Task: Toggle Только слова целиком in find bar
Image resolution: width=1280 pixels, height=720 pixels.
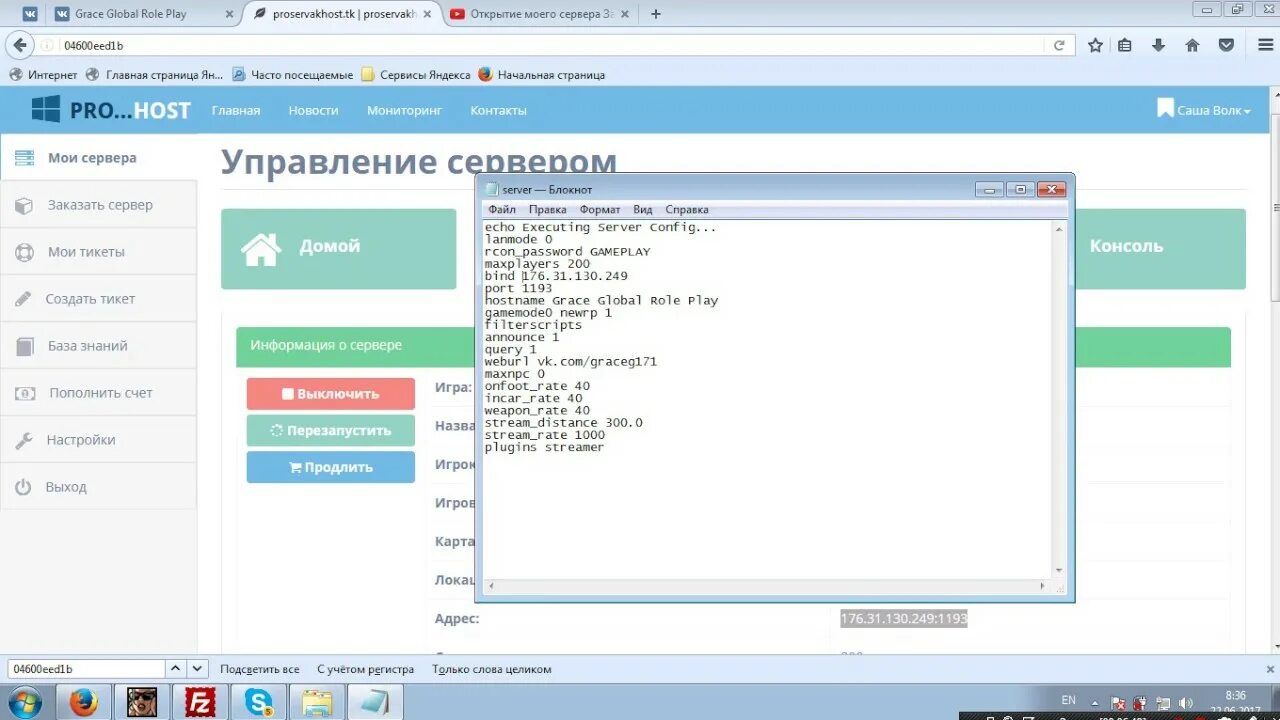Action: click(491, 669)
